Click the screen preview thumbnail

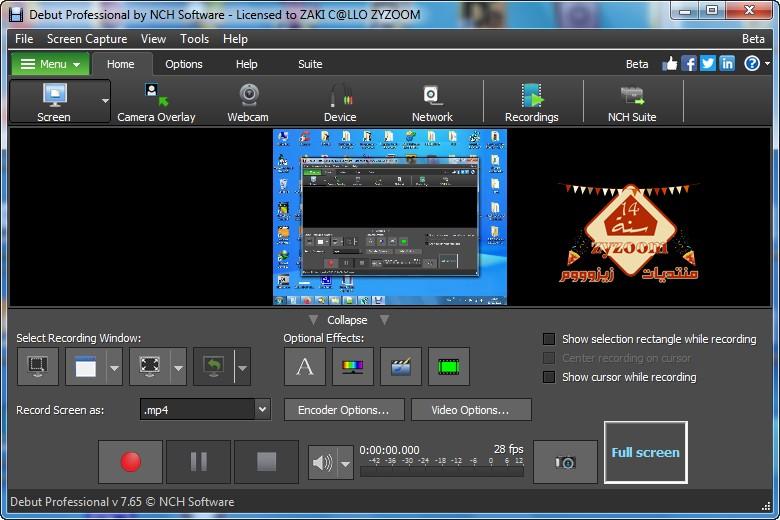(390, 216)
